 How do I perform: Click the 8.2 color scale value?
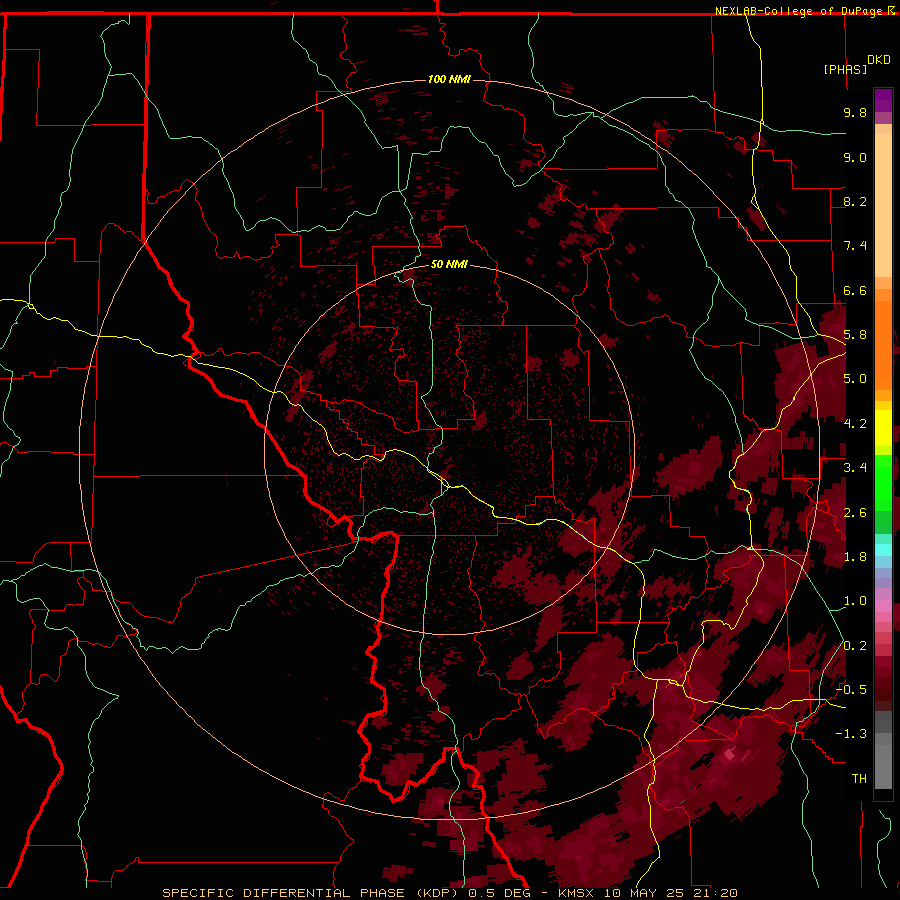tap(855, 201)
